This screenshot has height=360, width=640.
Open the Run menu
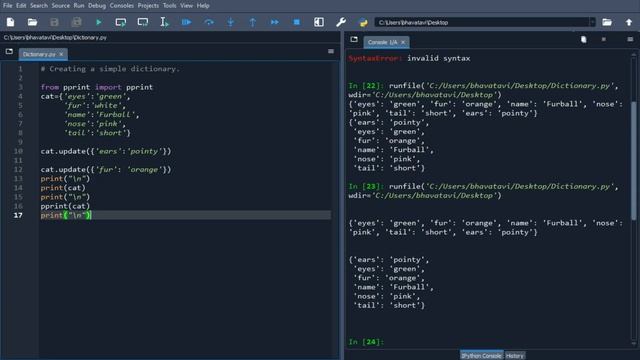[x=79, y=5]
